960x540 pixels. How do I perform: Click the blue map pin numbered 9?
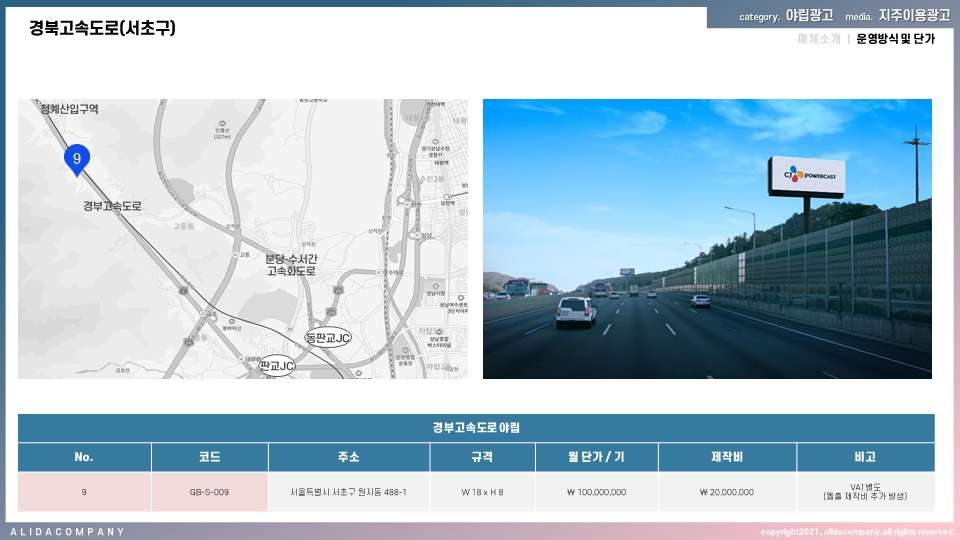77,158
